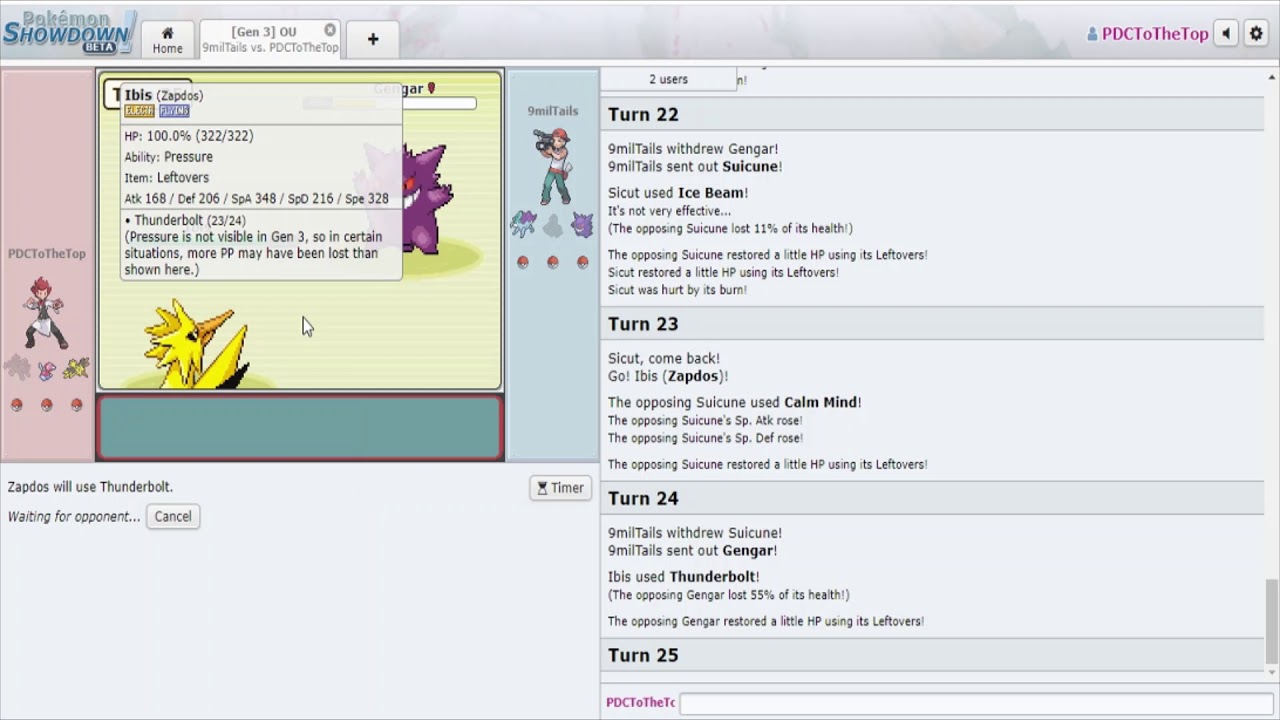Click the 'Turn 24' heading
This screenshot has width=1280, height=720.
point(643,498)
